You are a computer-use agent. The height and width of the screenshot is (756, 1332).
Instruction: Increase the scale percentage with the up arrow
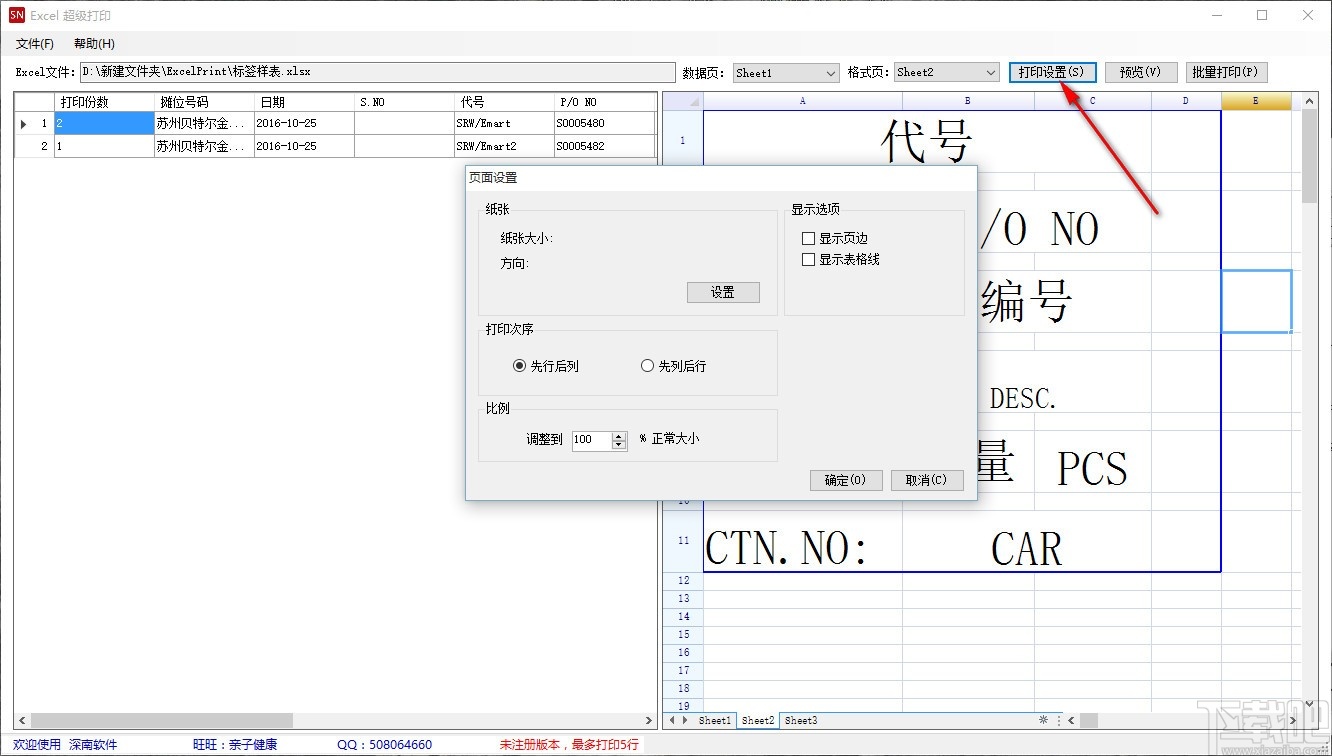pyautogui.click(x=619, y=435)
